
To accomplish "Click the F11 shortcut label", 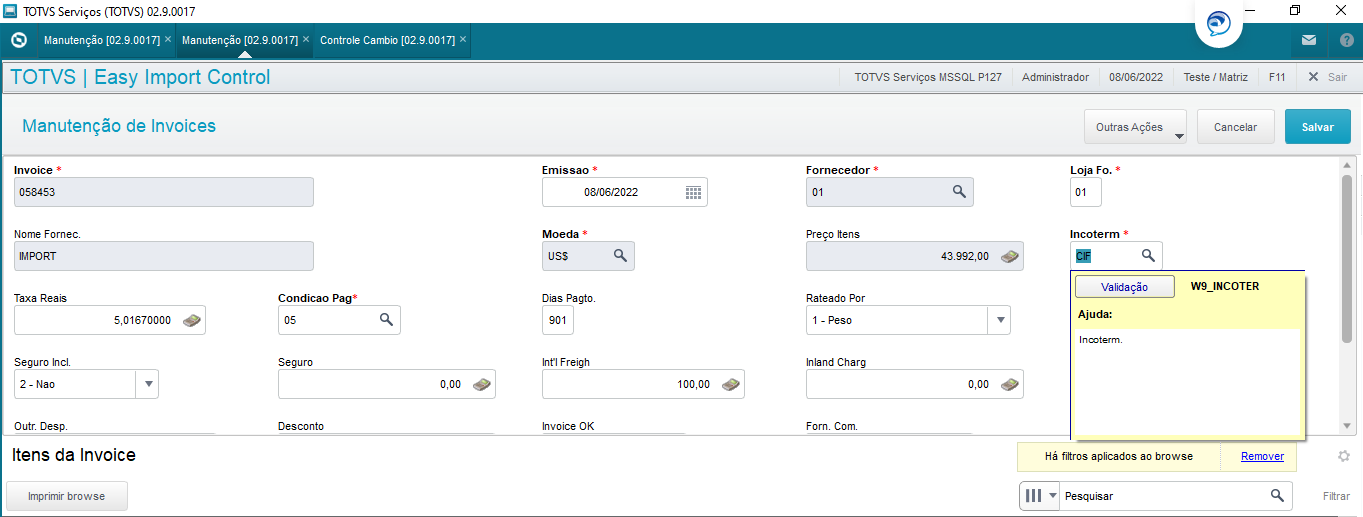I will [1277, 77].
